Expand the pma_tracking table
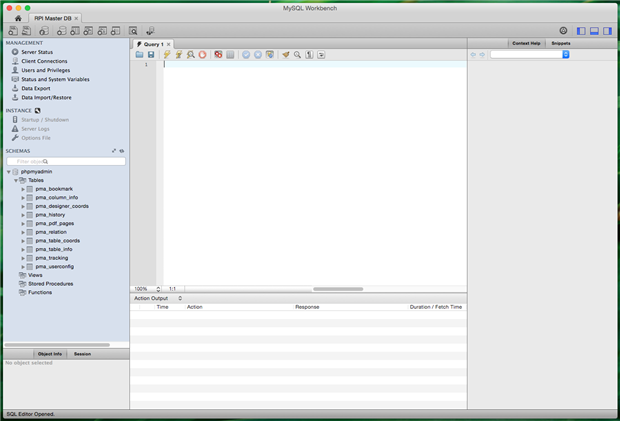Image resolution: width=620 pixels, height=421 pixels. [x=23, y=258]
